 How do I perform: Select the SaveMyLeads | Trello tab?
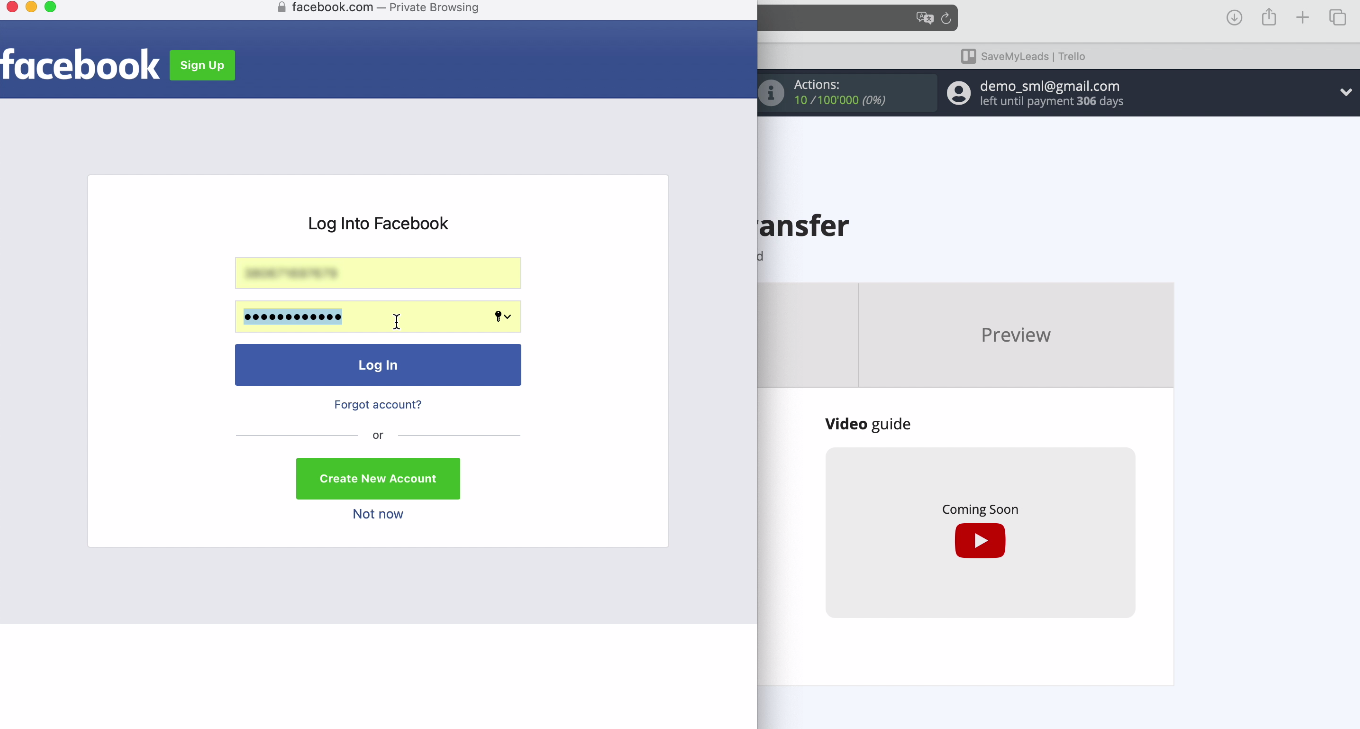point(1023,57)
